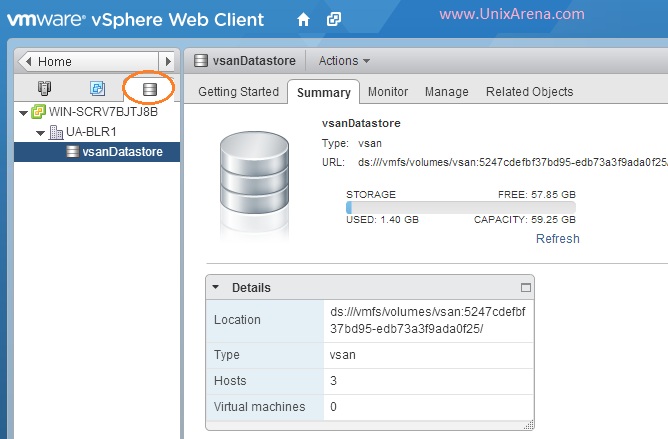Screen dimensions: 668x439
Task: View the Related Objects tab
Action: click(x=530, y=92)
